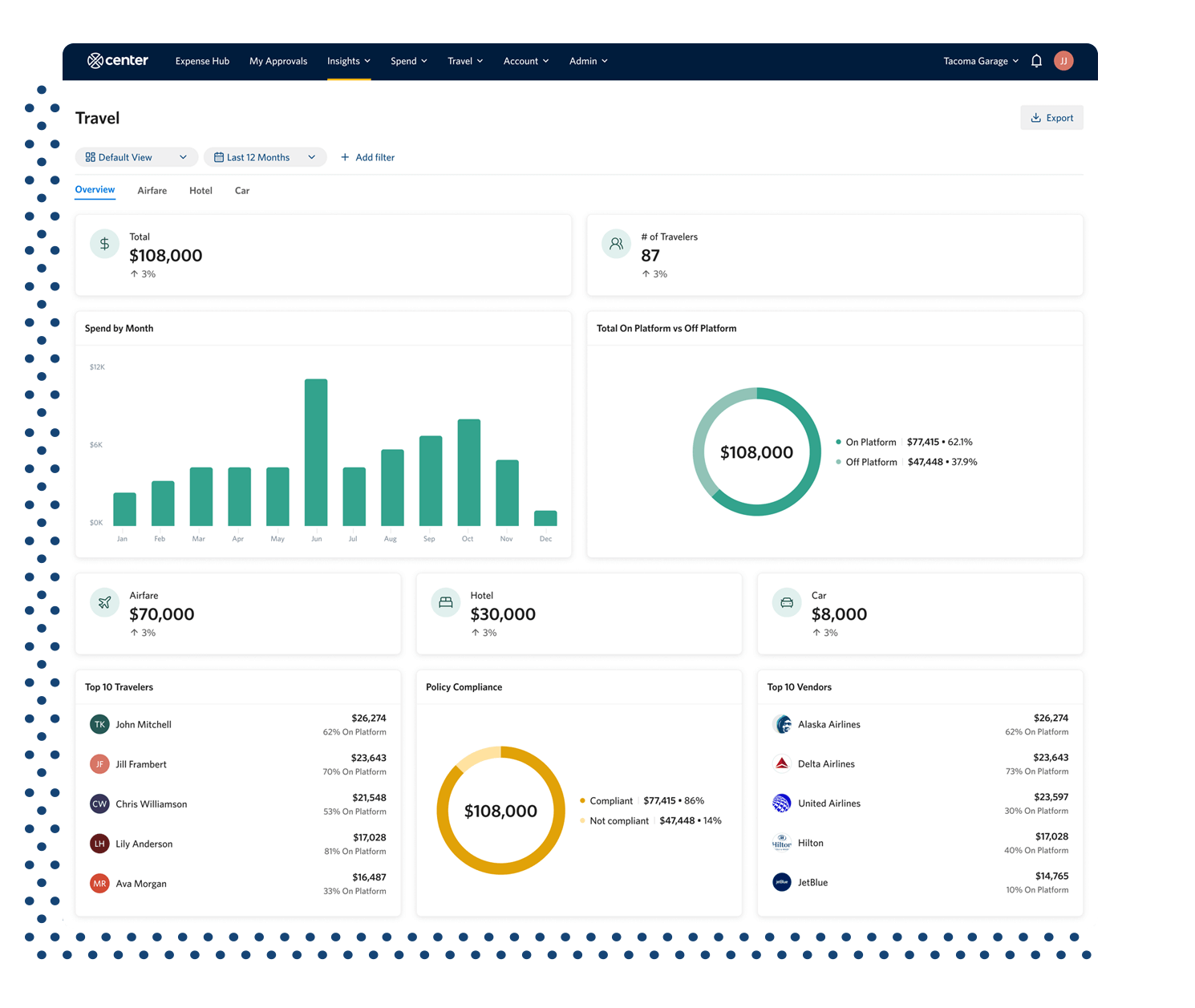1195x1008 pixels.
Task: Click the Dec bar in Spend by Month
Action: (x=545, y=518)
